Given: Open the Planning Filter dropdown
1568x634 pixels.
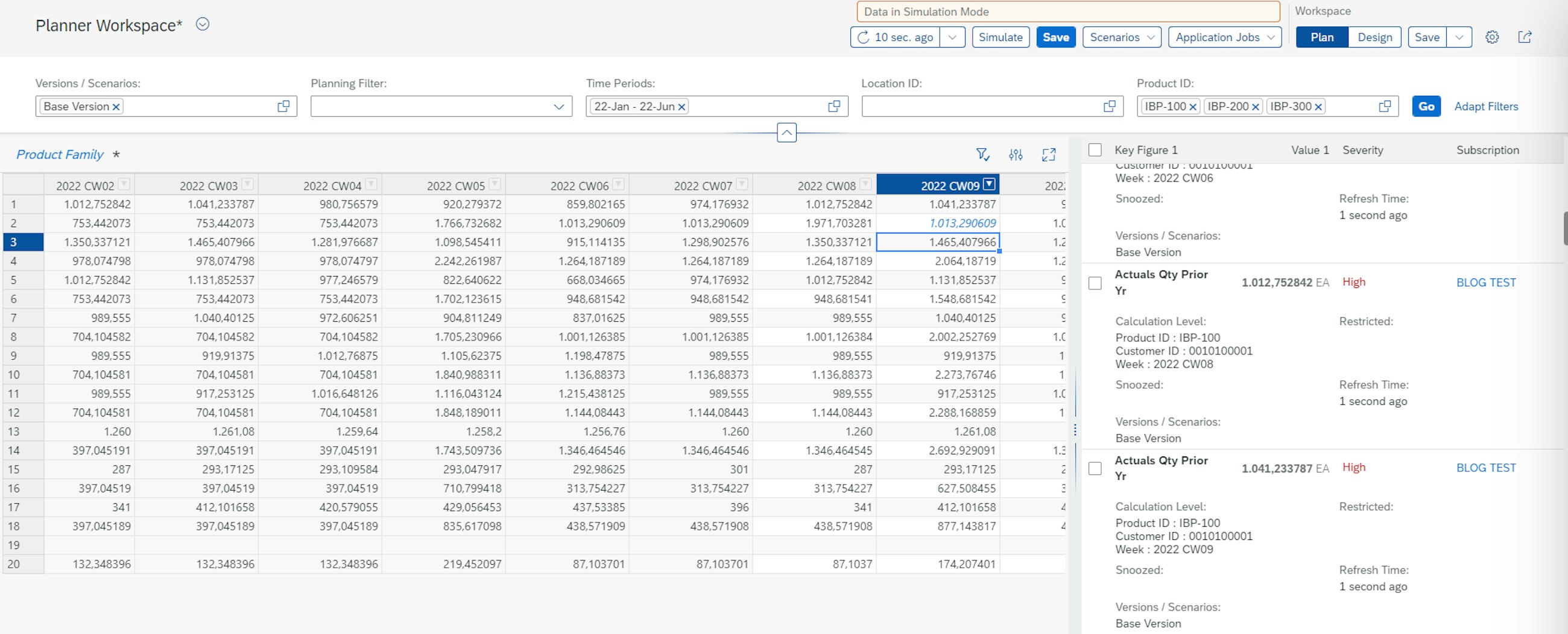Looking at the screenshot, I should point(558,107).
